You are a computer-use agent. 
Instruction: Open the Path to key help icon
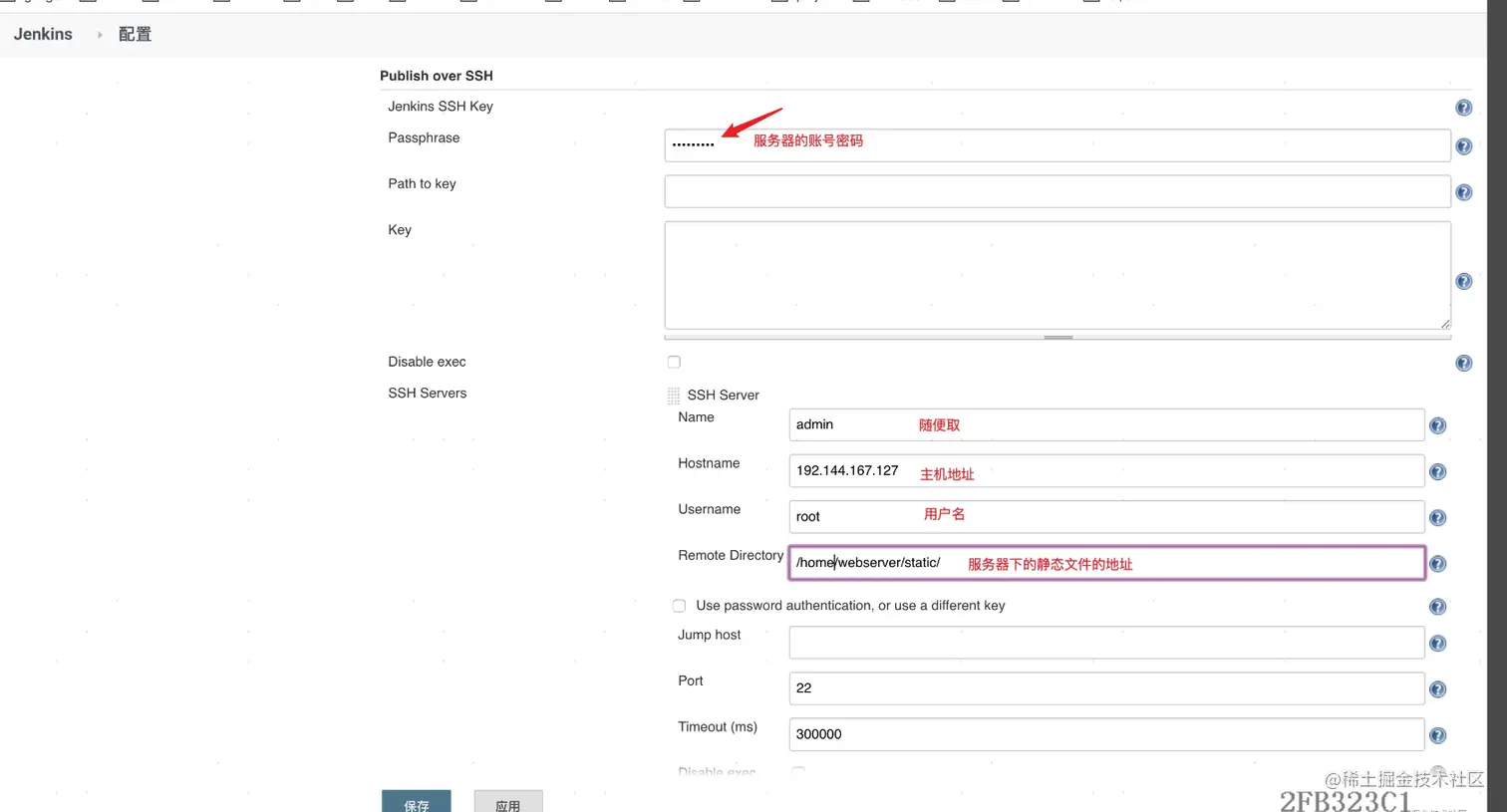(x=1463, y=192)
